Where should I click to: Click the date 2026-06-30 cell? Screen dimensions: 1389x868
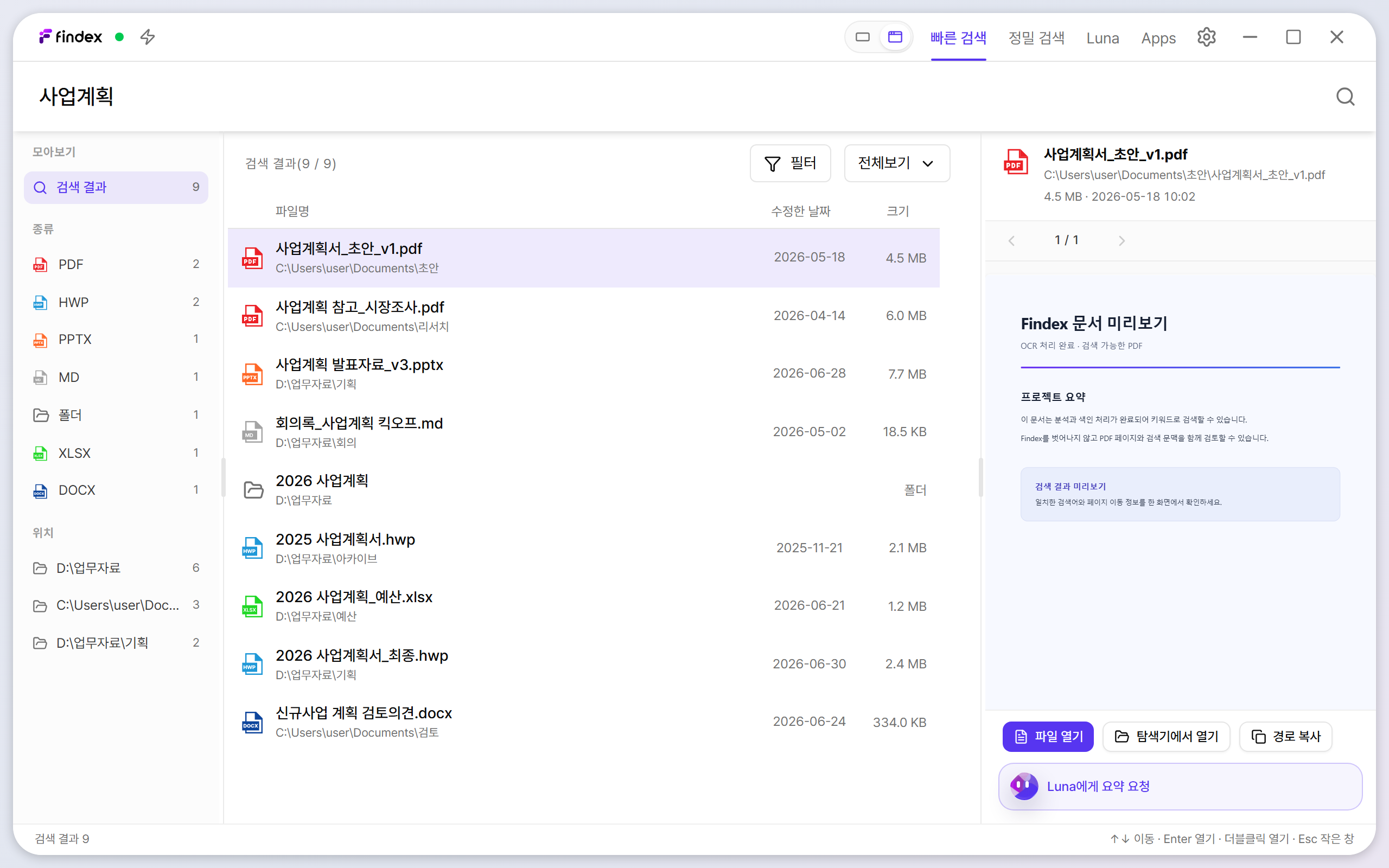(810, 663)
